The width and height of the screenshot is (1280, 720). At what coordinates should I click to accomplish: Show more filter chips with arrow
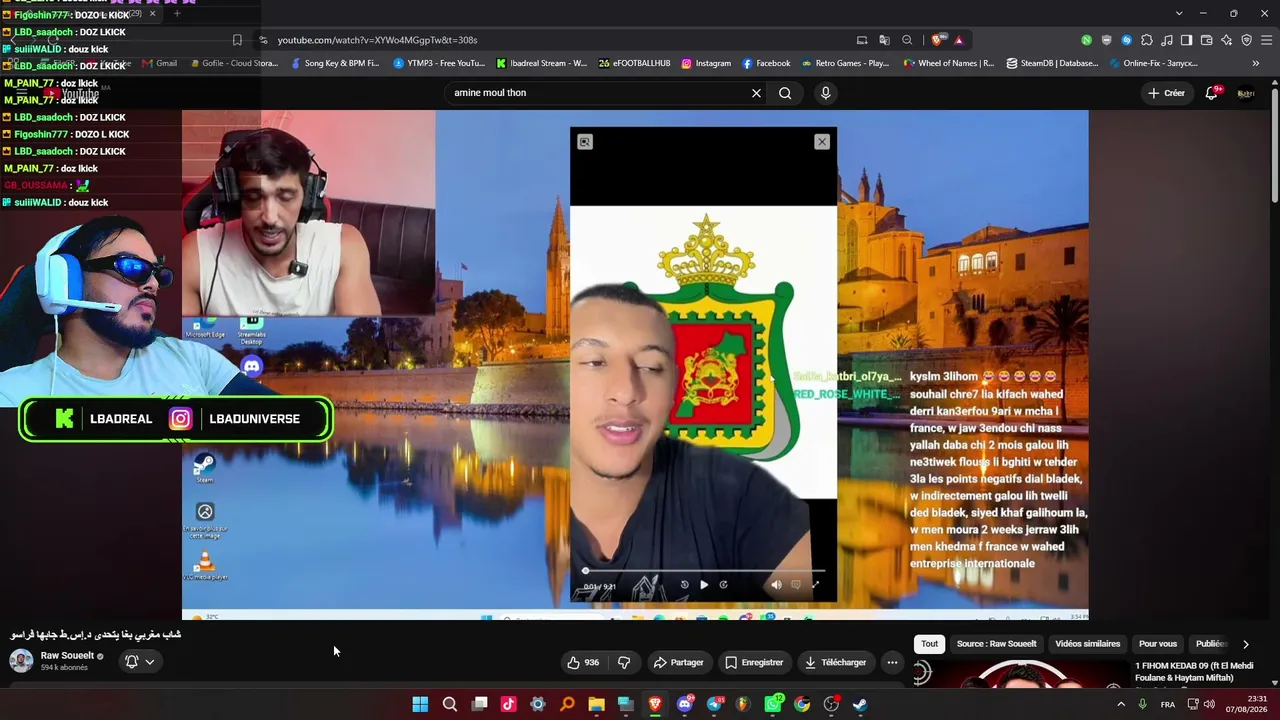(x=1245, y=644)
